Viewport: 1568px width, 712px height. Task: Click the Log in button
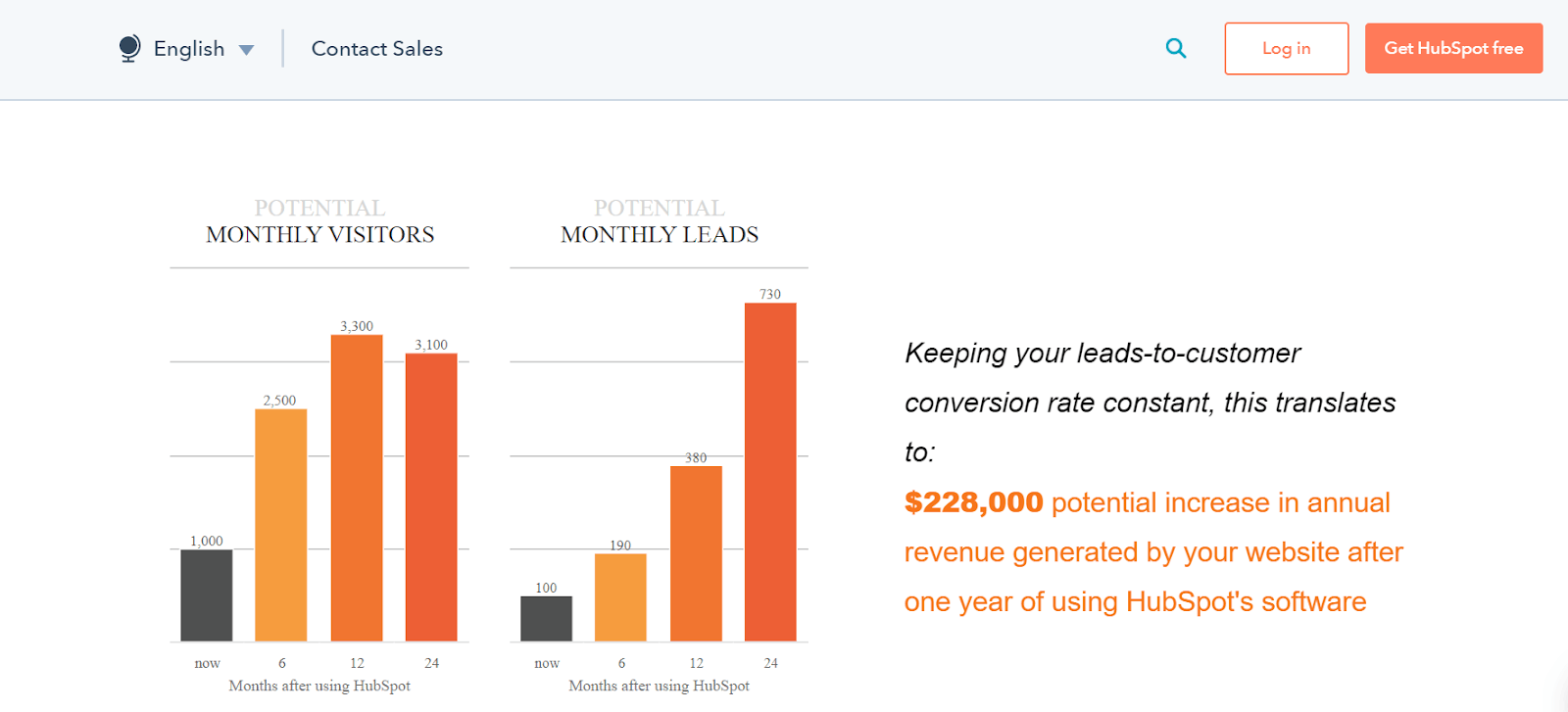(1287, 48)
